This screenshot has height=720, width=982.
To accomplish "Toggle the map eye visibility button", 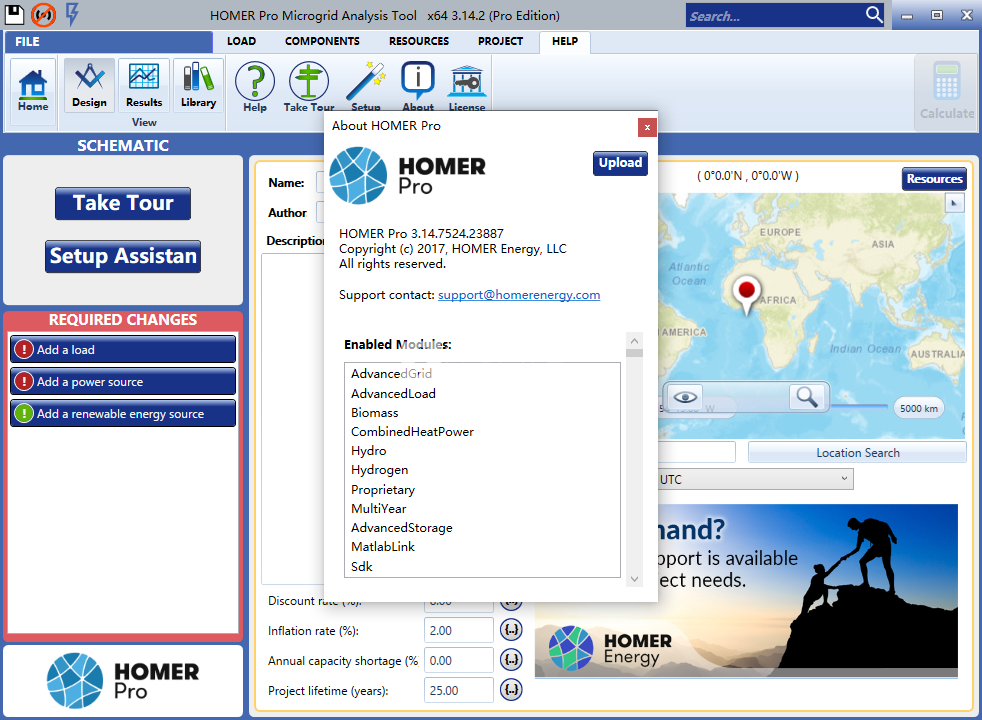I will tap(685, 397).
